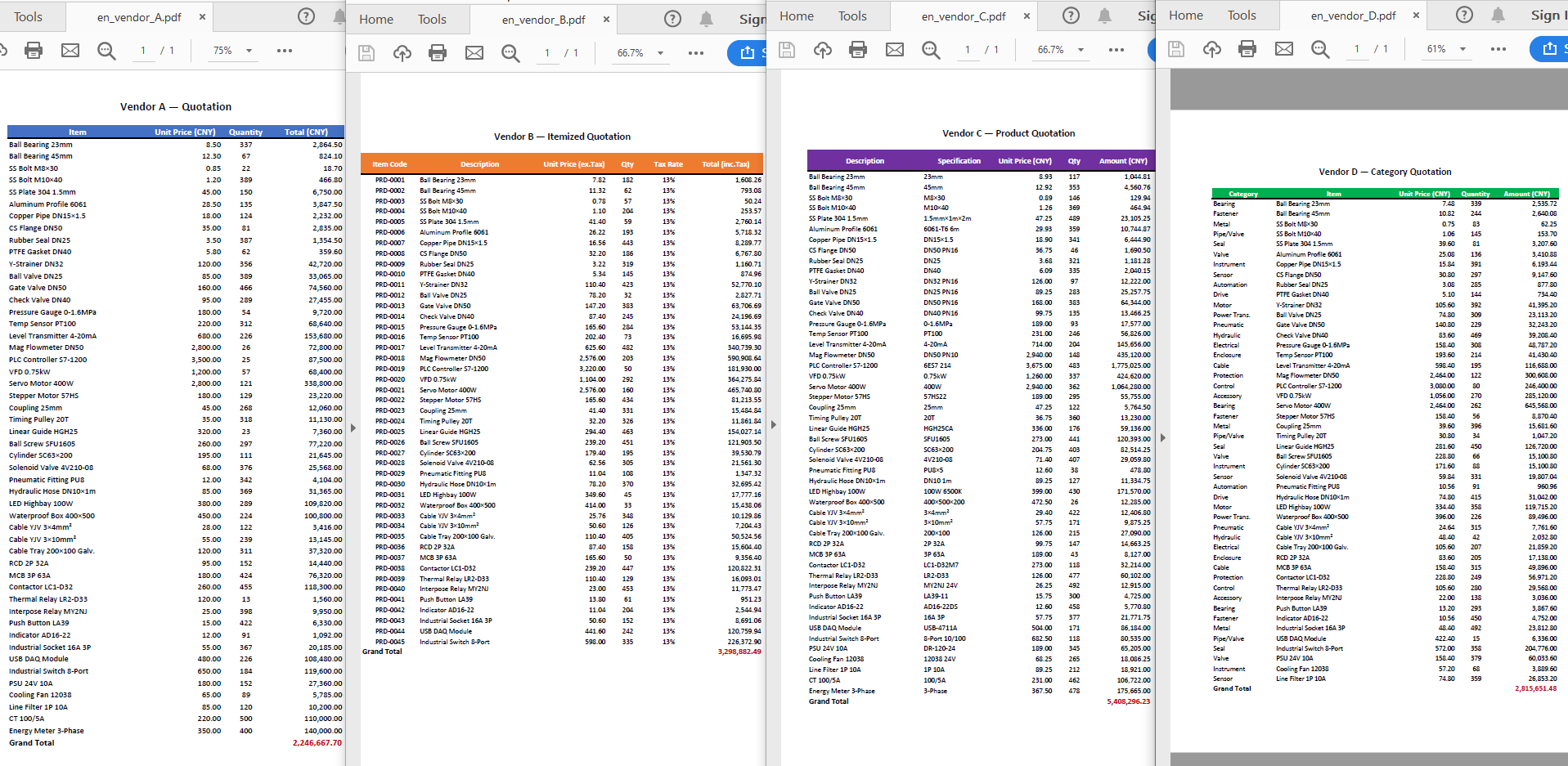Print the en_vendor_A.pdf document
The height and width of the screenshot is (766, 1568).
point(34,51)
